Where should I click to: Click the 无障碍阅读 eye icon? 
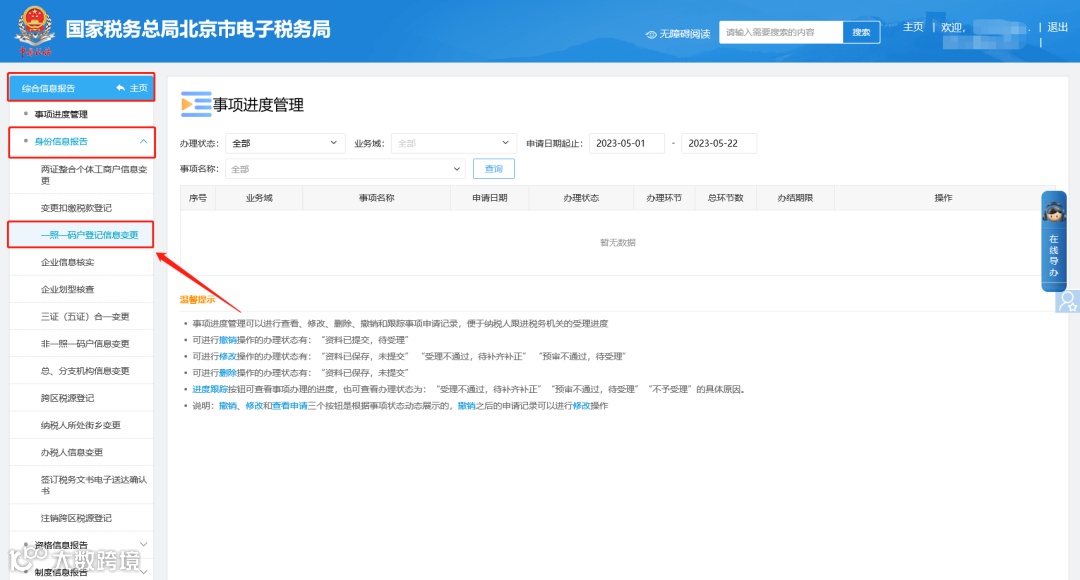[x=650, y=34]
